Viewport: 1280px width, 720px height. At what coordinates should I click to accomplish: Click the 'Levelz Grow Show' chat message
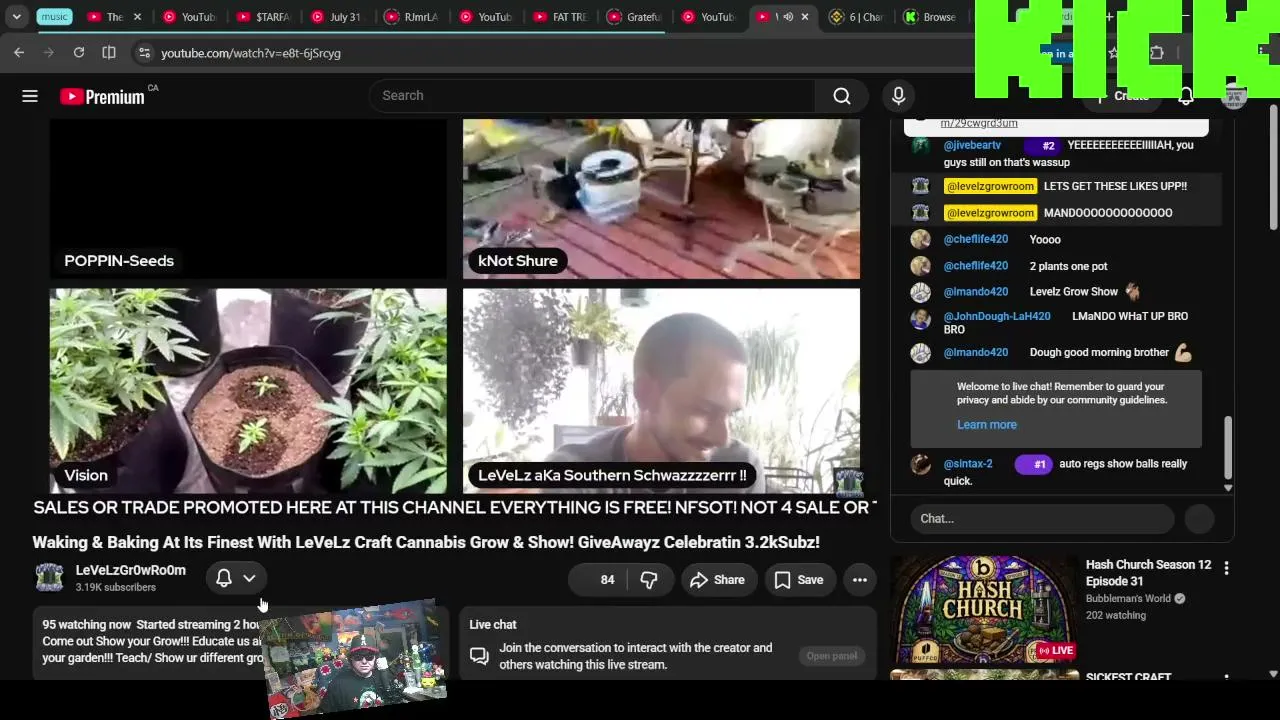(x=1074, y=292)
